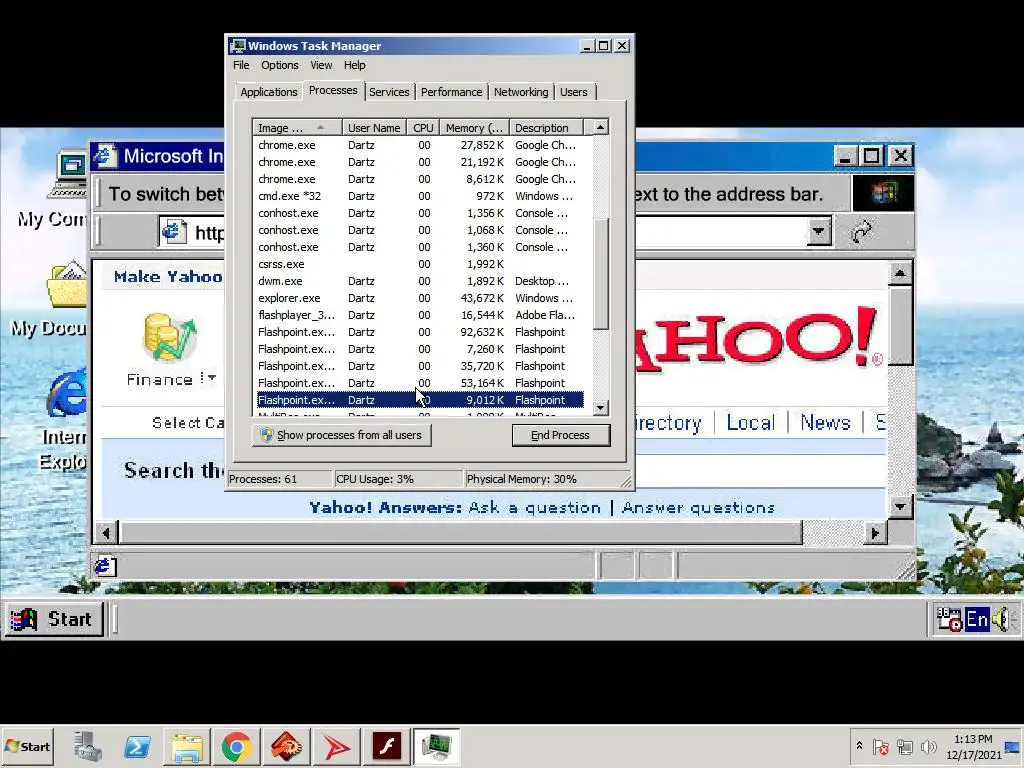The height and width of the screenshot is (768, 1024).
Task: Sort processes by User Name column
Action: [374, 127]
